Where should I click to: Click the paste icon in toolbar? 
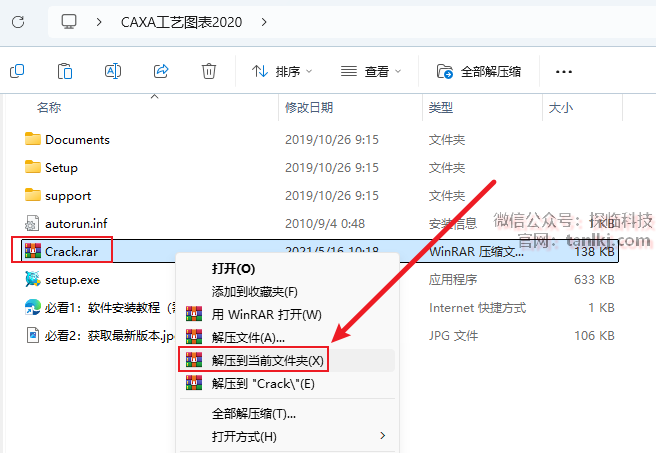click(65, 71)
